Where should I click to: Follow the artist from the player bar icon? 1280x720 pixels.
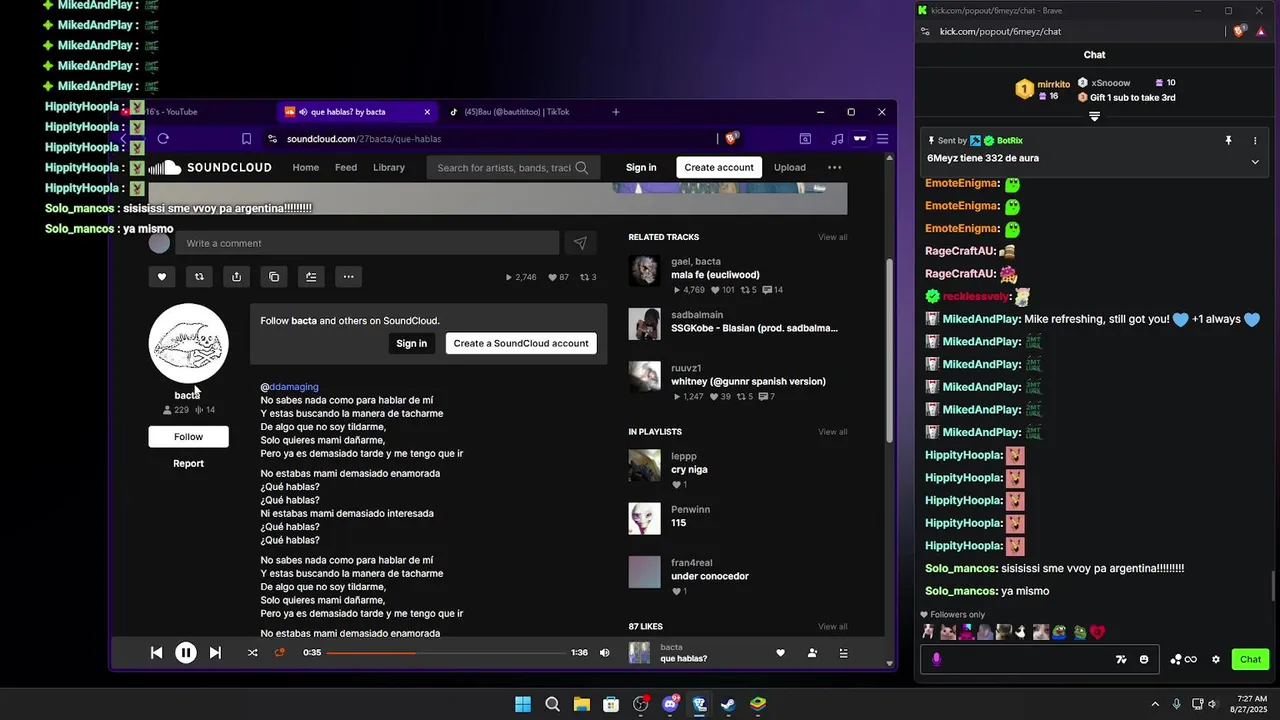[x=812, y=653]
